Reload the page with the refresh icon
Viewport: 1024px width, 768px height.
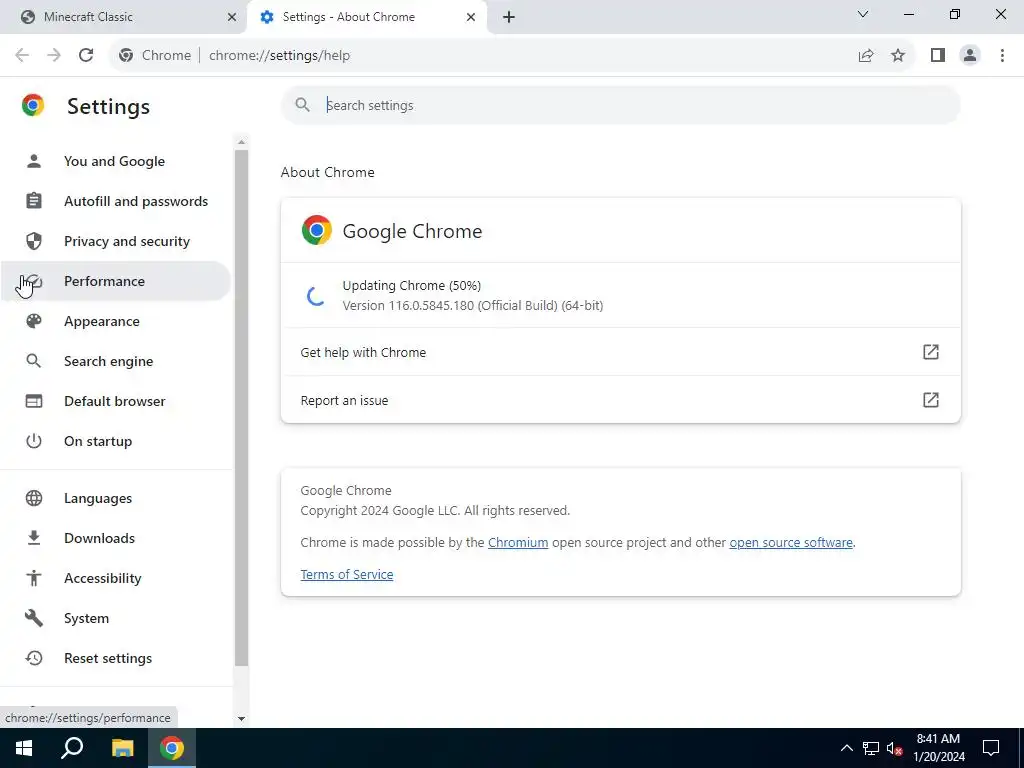point(86,55)
